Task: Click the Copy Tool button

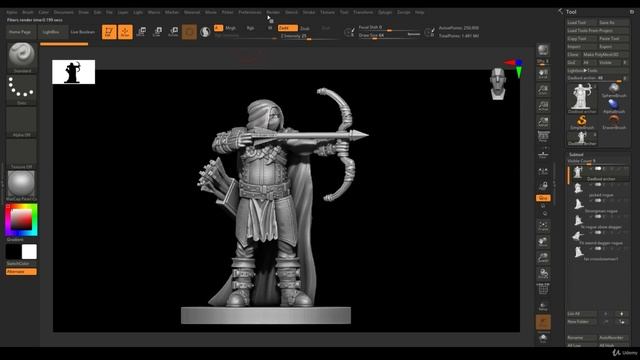Action: click(582, 38)
